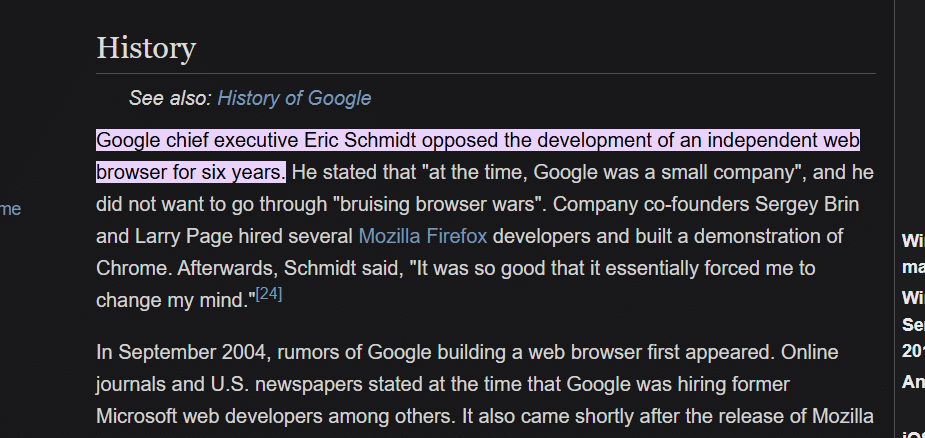Click the "change my mind." quote ending
The height and width of the screenshot is (438, 925).
[176, 300]
